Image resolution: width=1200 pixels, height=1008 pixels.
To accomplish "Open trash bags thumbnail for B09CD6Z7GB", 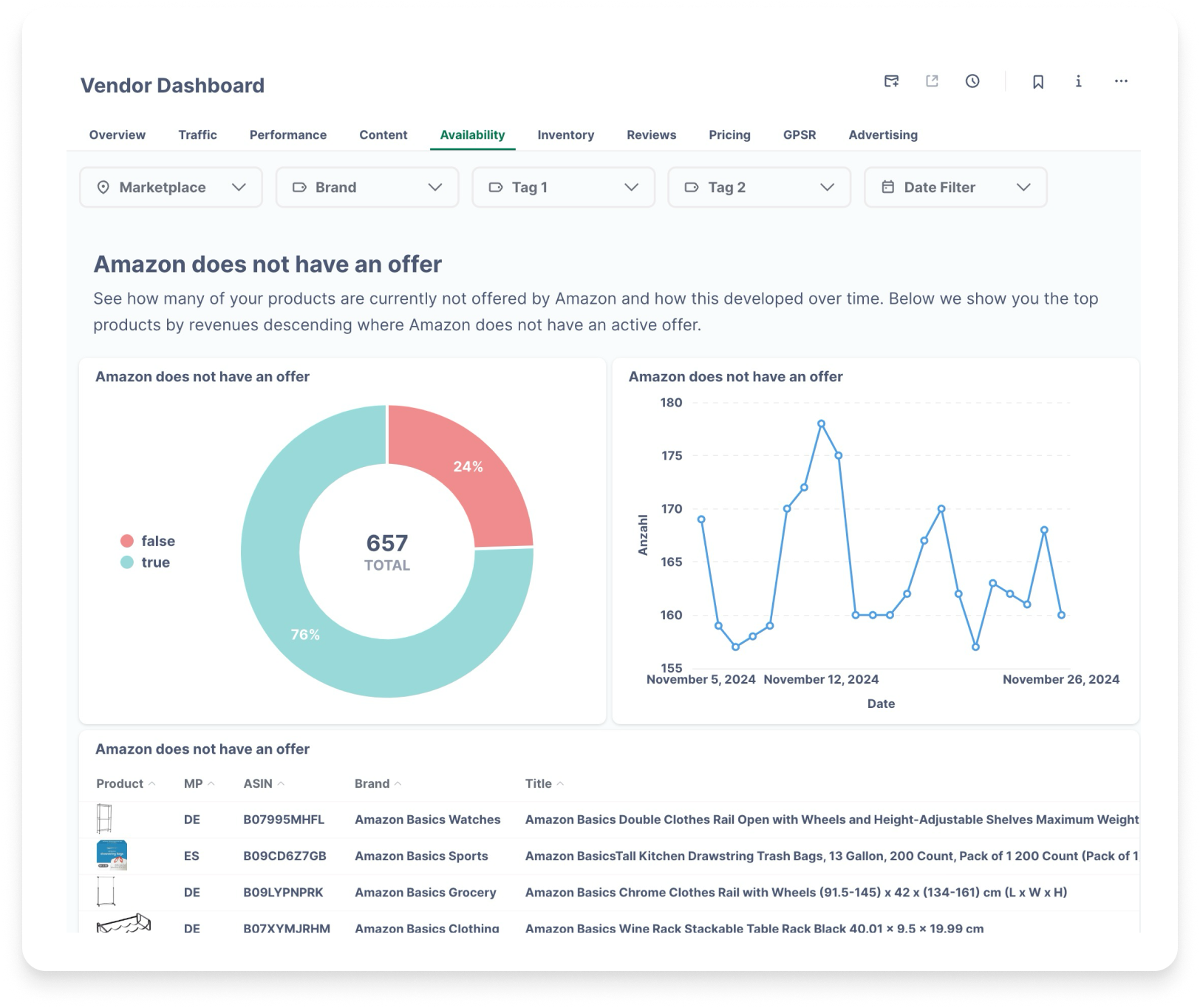I will click(x=112, y=855).
